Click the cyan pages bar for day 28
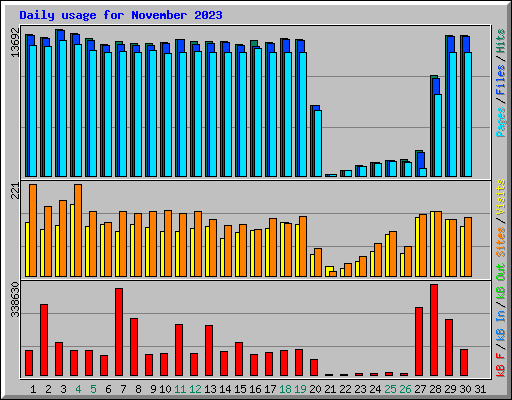The width and height of the screenshot is (512, 400). point(438,135)
